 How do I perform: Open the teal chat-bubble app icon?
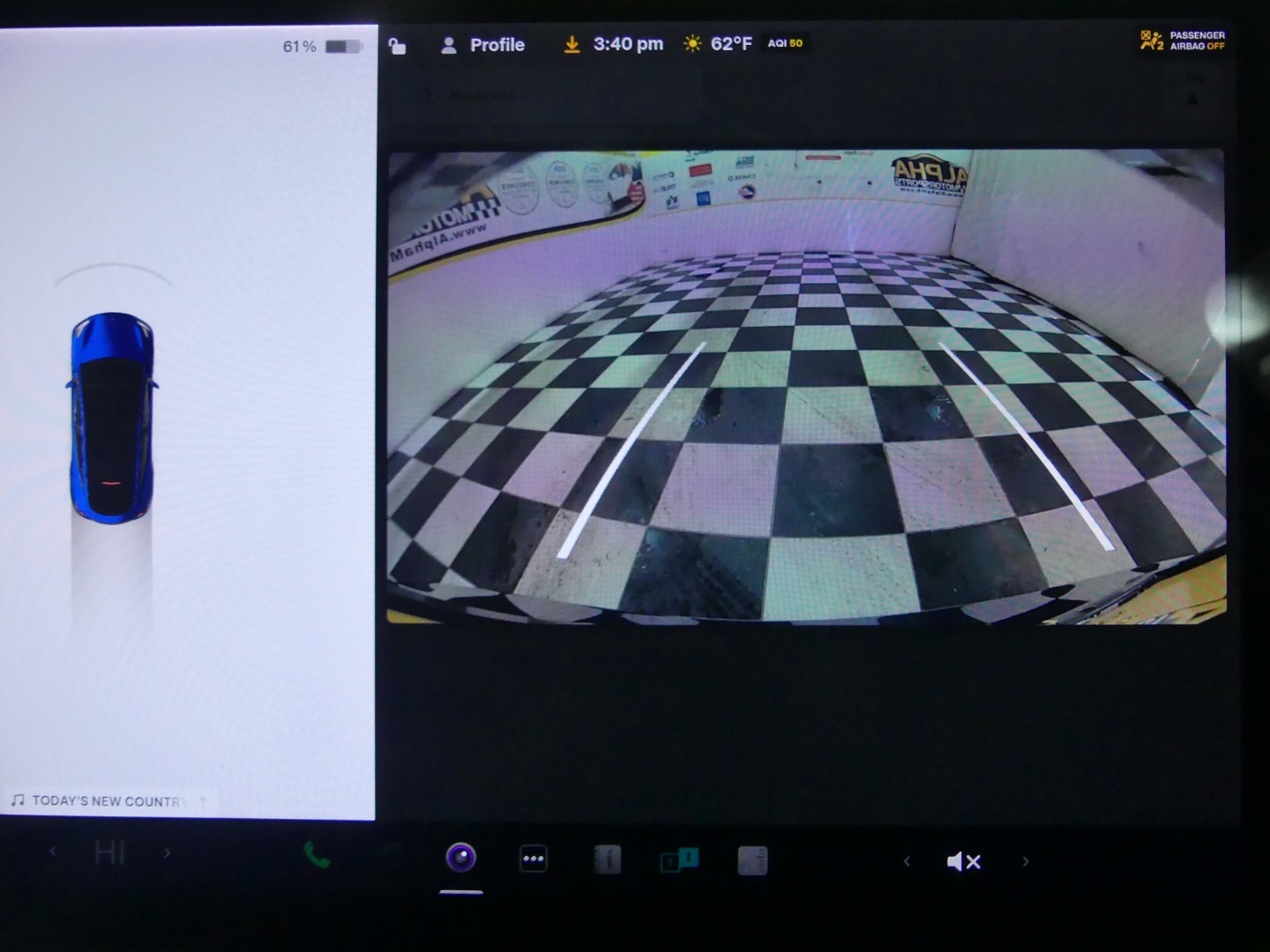point(679,859)
